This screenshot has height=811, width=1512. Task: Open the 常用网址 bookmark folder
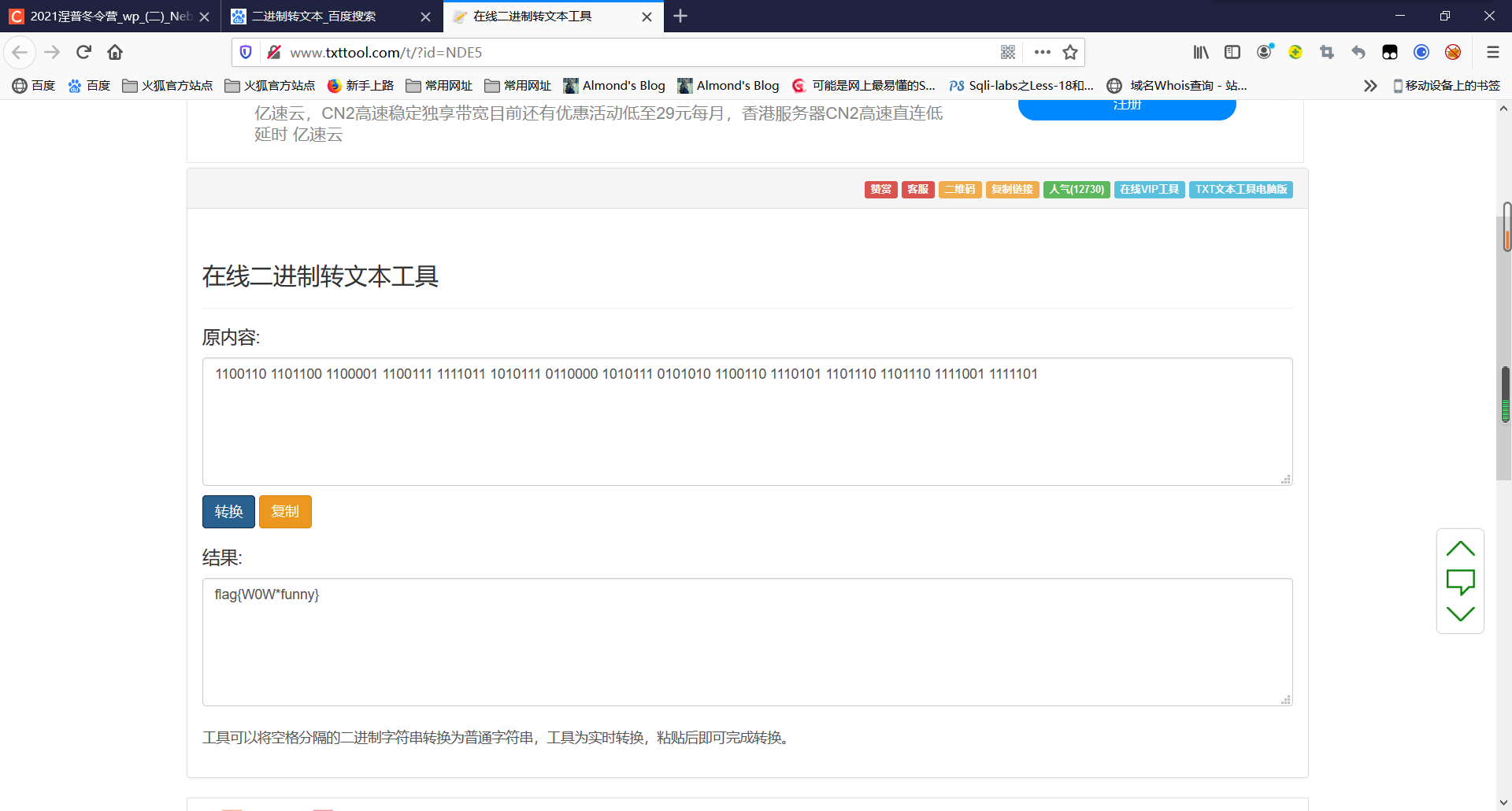point(439,85)
